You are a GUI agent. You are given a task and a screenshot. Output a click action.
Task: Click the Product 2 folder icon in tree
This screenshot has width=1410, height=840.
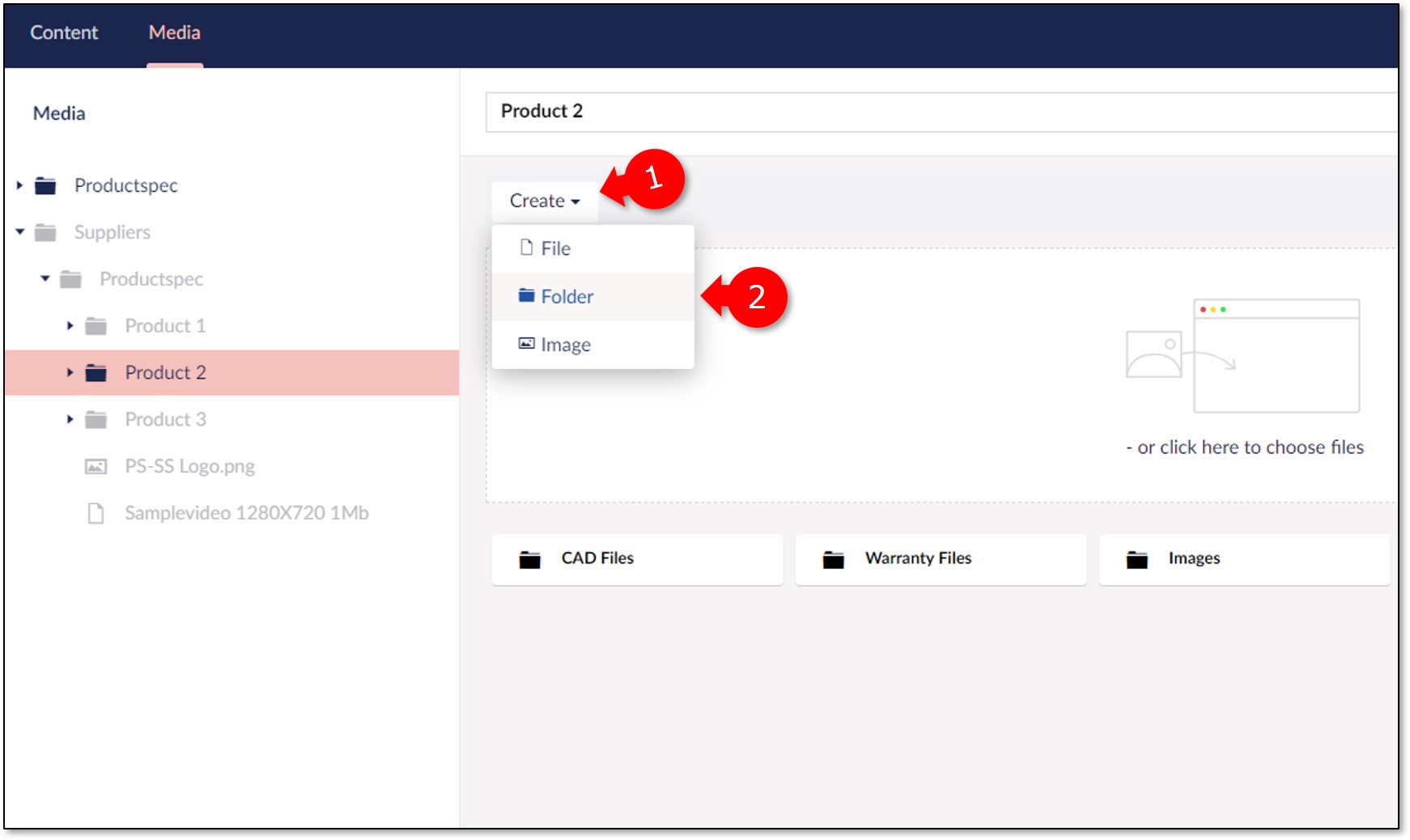tap(96, 373)
